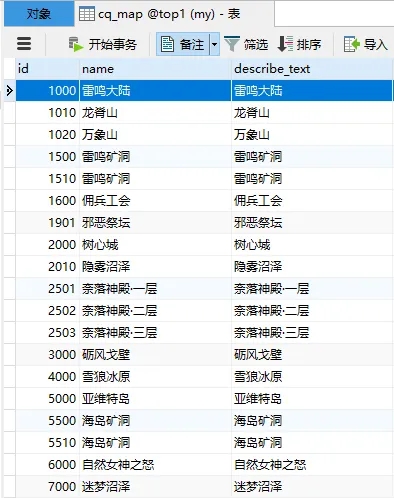Viewport: 394px width, 498px height.
Task: Select describe_text cell 龙脊山
Action: (312, 113)
